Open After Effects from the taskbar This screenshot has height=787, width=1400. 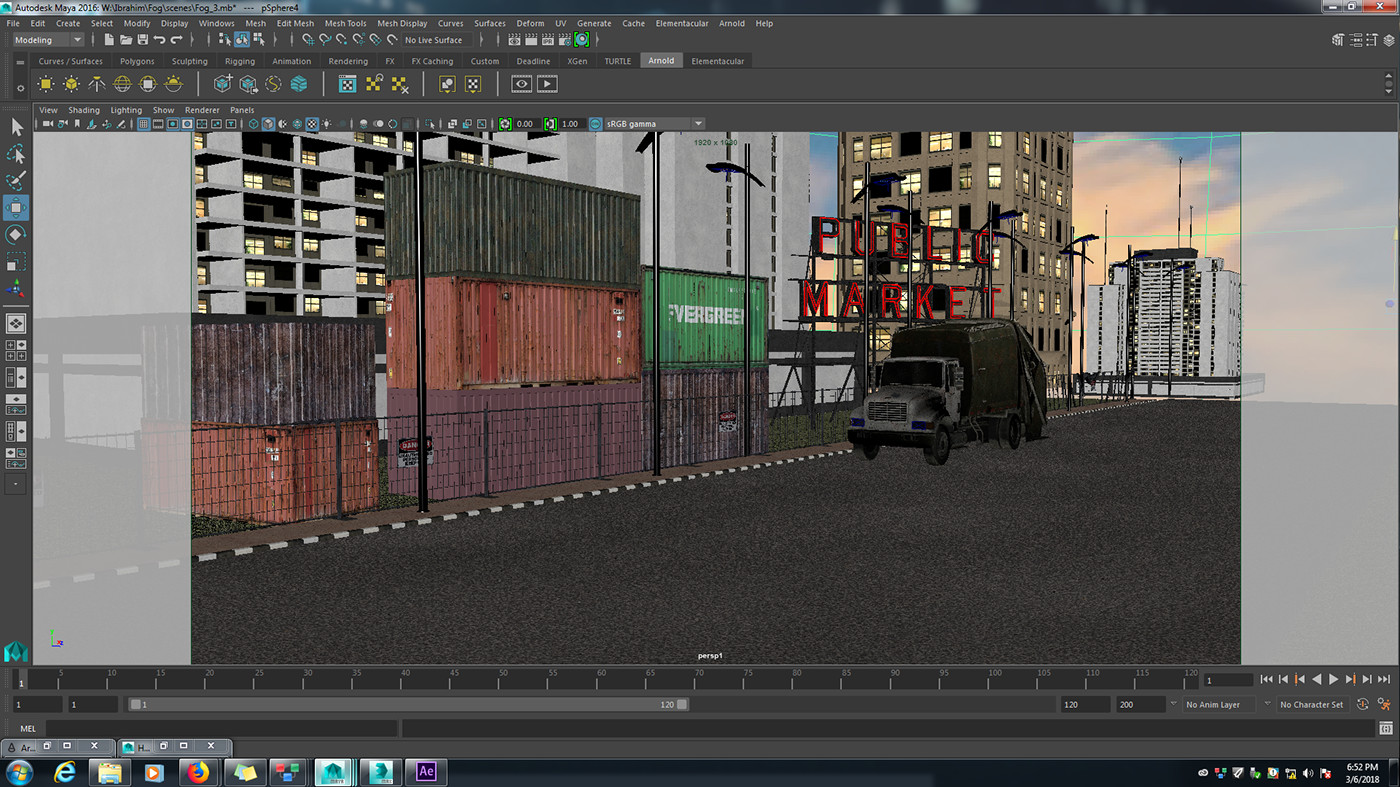[x=426, y=772]
